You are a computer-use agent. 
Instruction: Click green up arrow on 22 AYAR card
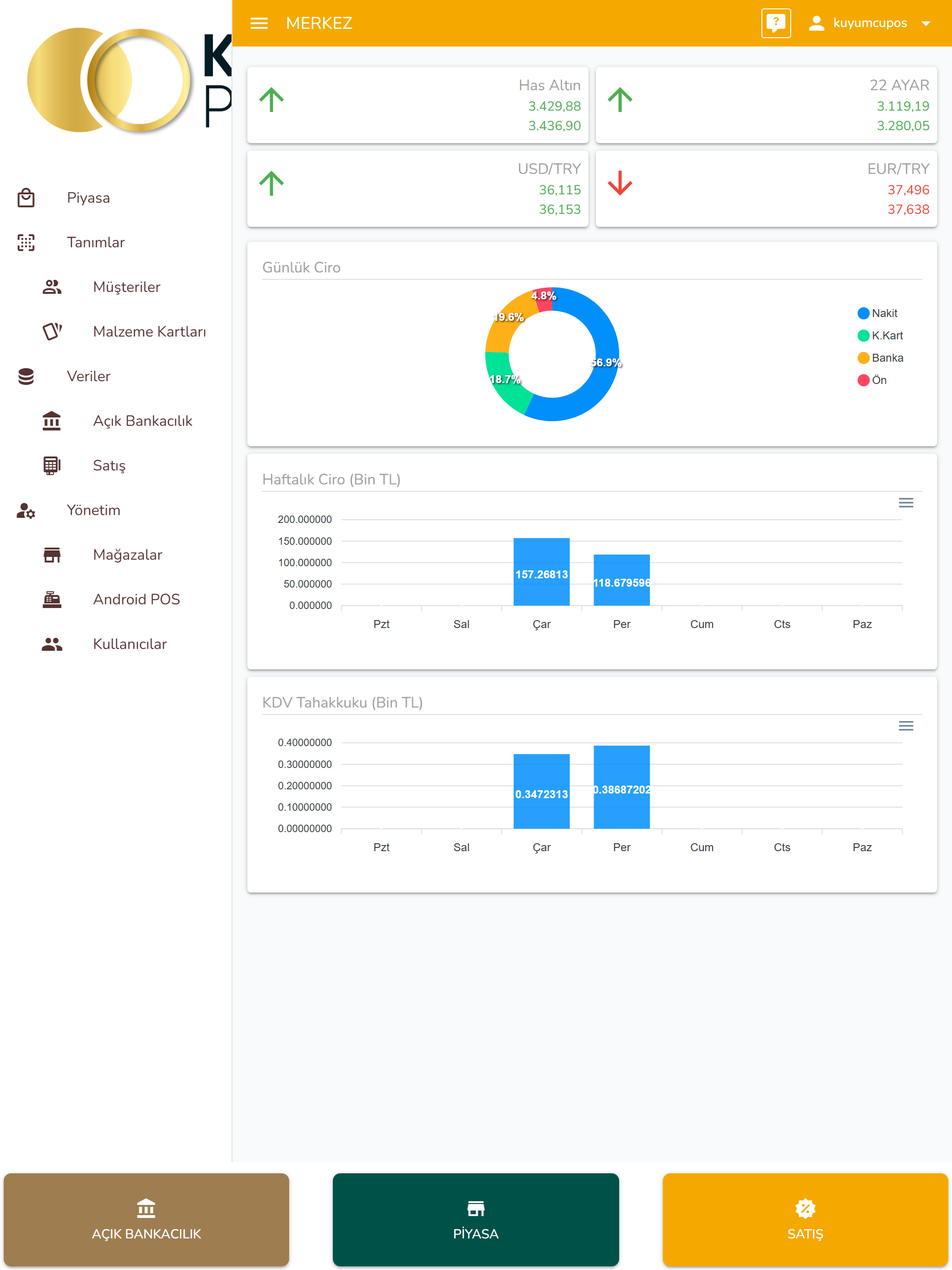(x=620, y=100)
